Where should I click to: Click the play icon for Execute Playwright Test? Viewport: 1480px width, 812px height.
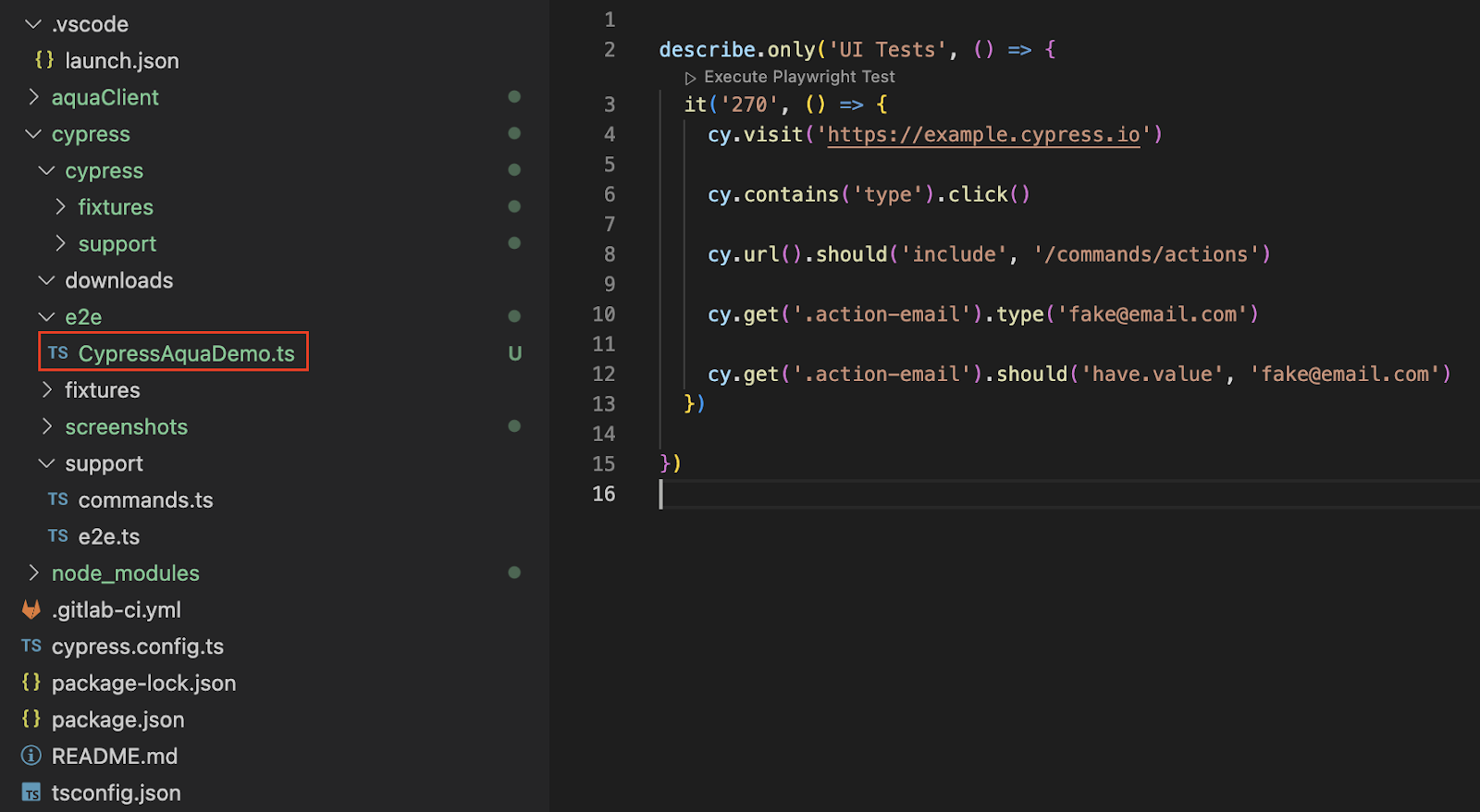(x=690, y=78)
